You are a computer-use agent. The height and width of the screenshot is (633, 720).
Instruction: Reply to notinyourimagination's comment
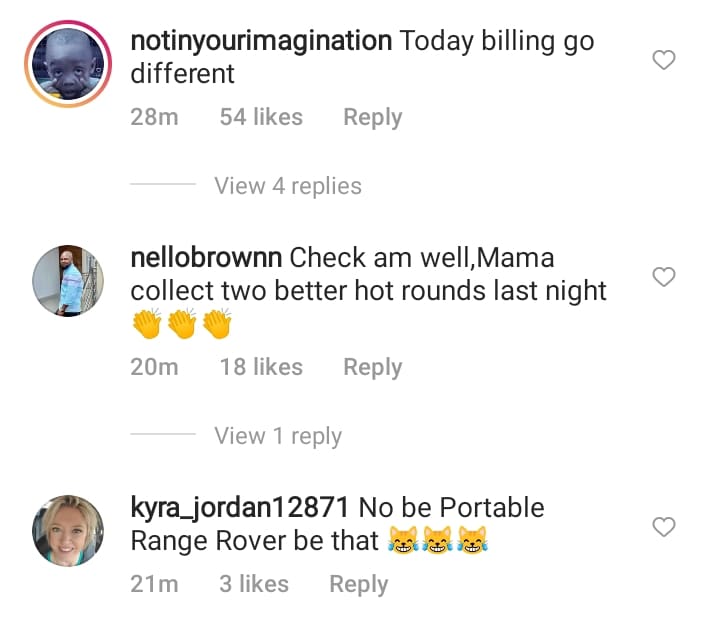coord(372,117)
